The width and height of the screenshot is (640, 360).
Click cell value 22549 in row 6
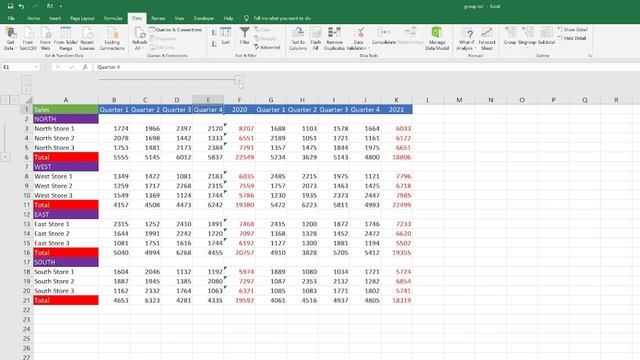pyautogui.click(x=240, y=157)
